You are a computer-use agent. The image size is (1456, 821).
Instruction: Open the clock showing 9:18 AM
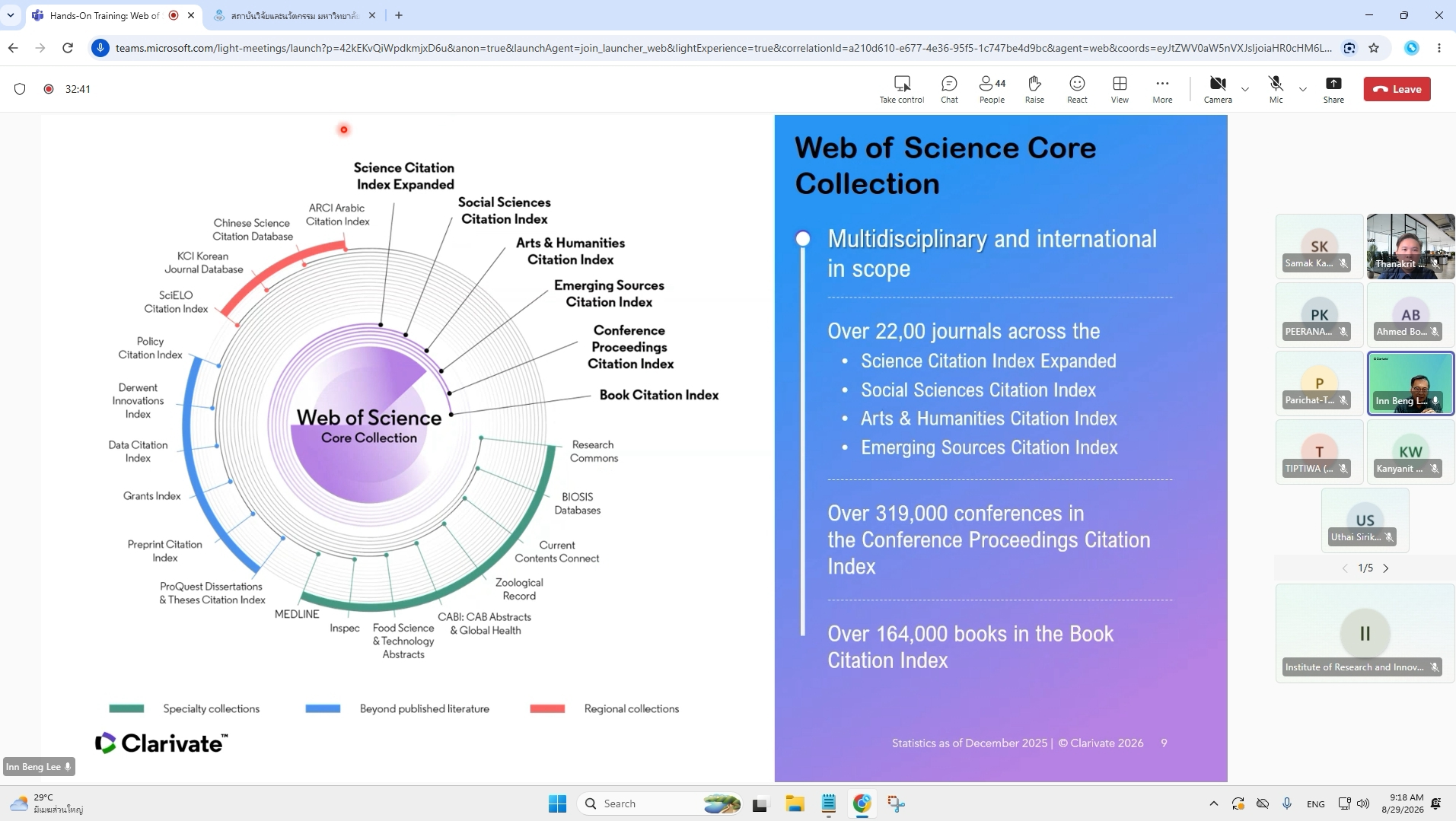tap(1402, 803)
